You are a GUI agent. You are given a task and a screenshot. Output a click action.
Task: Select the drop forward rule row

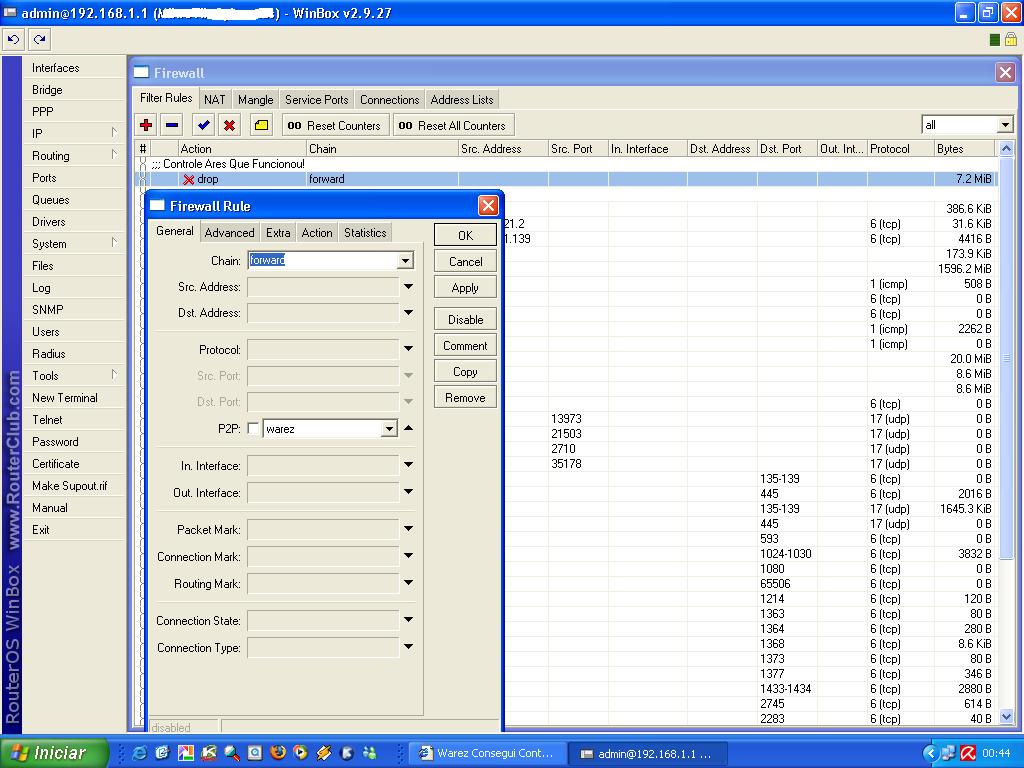click(566, 179)
